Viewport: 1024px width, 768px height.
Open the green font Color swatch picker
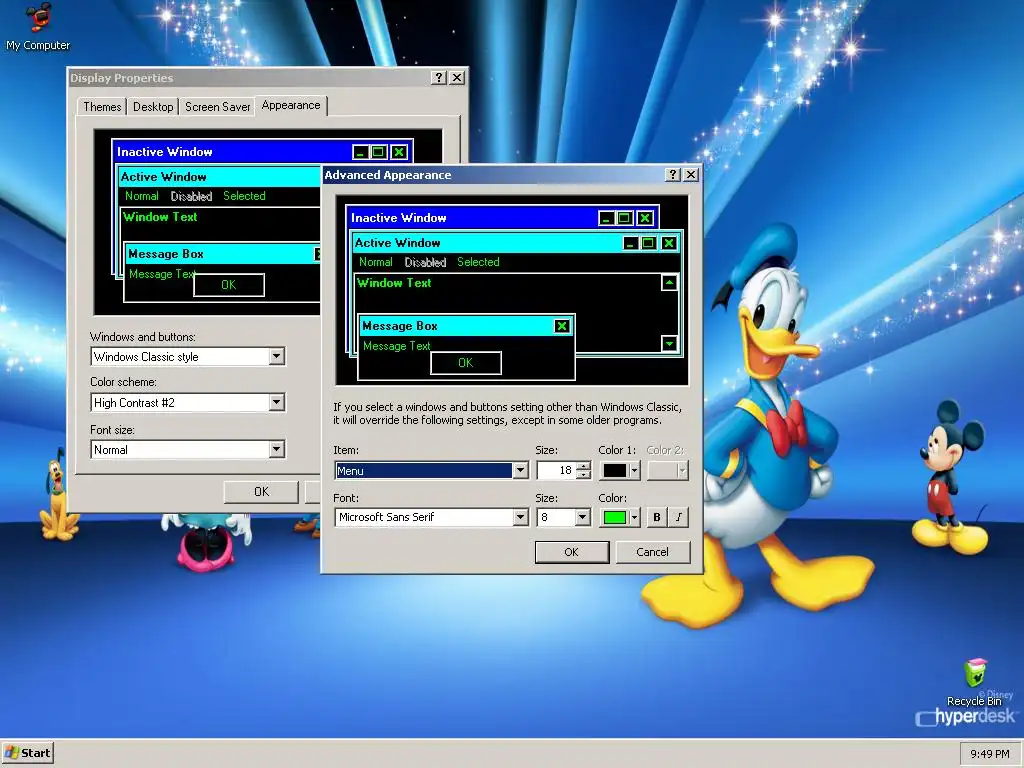pyautogui.click(x=620, y=517)
